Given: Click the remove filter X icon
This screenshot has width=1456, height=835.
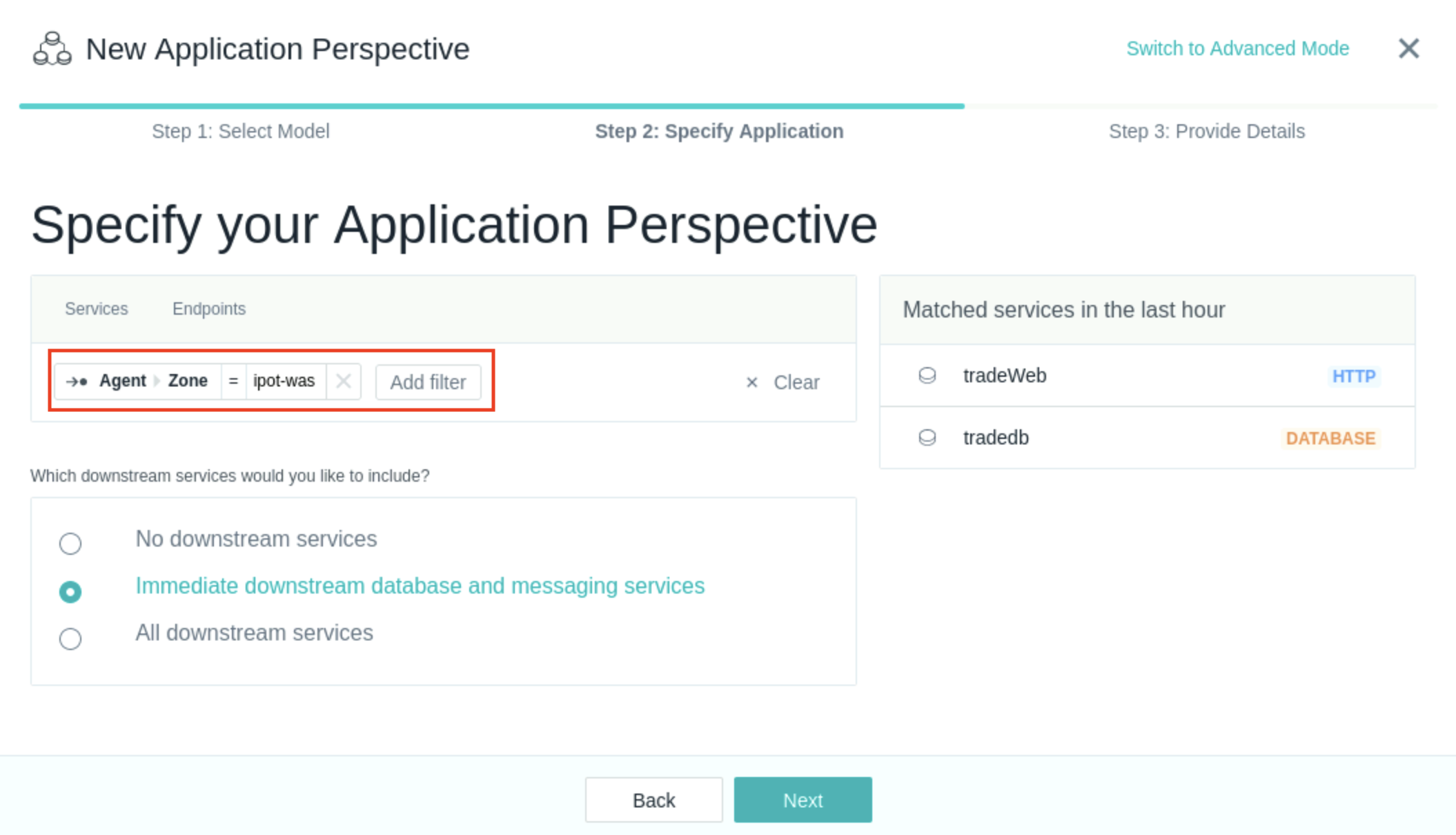Looking at the screenshot, I should point(344,381).
